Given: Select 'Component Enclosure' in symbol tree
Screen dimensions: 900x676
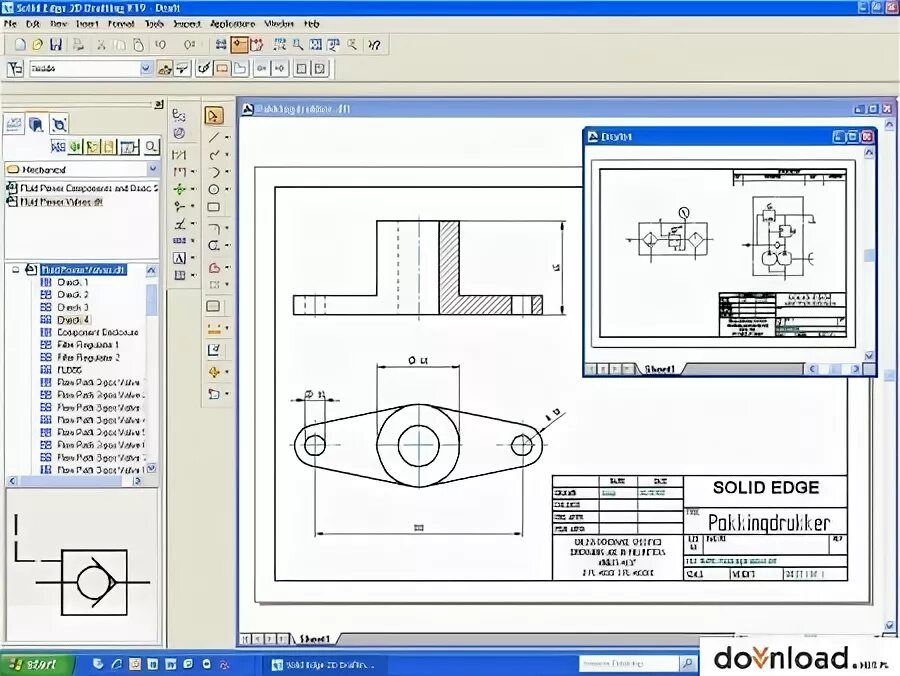Looking at the screenshot, I should click(x=98, y=332).
